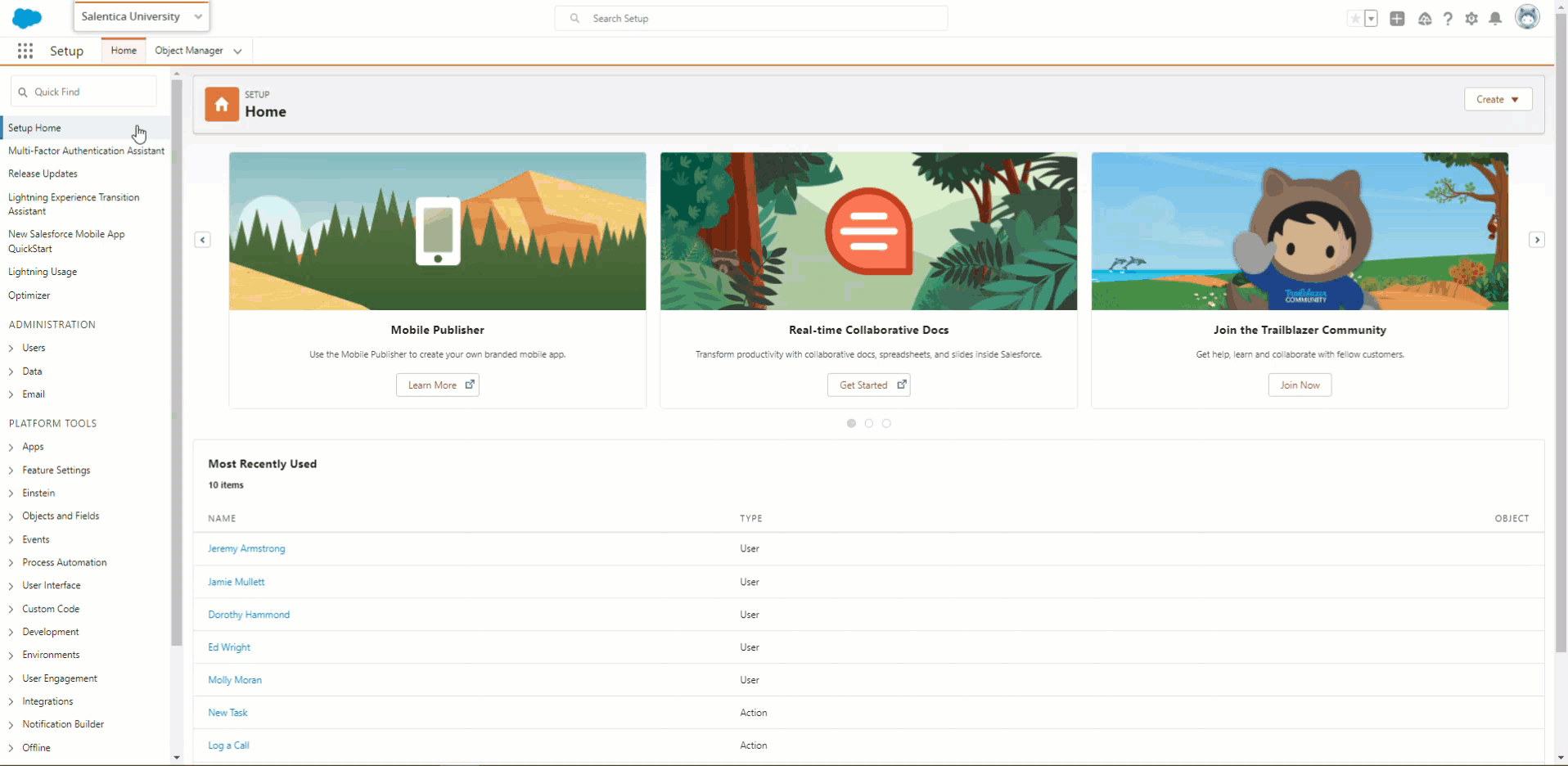
Task: Expand the Custom Code section
Action: click(x=11, y=609)
